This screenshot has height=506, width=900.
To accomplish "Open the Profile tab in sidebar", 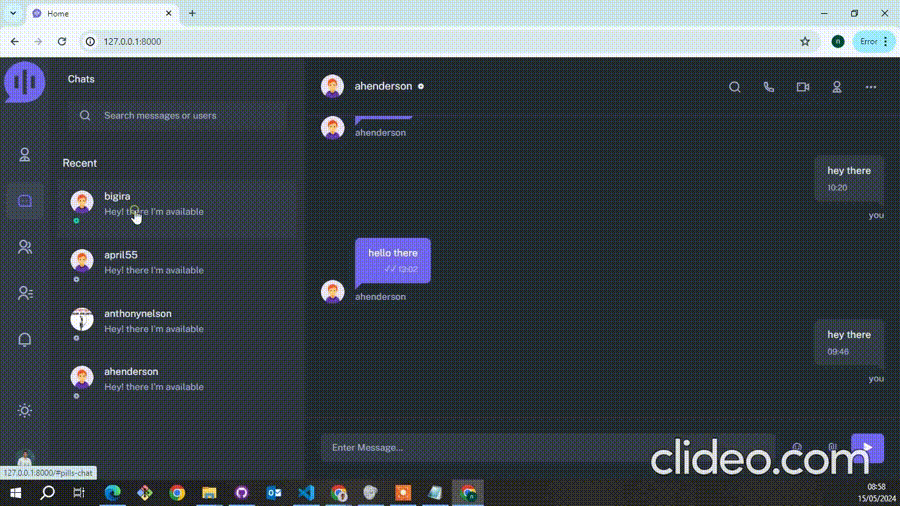I will point(25,155).
